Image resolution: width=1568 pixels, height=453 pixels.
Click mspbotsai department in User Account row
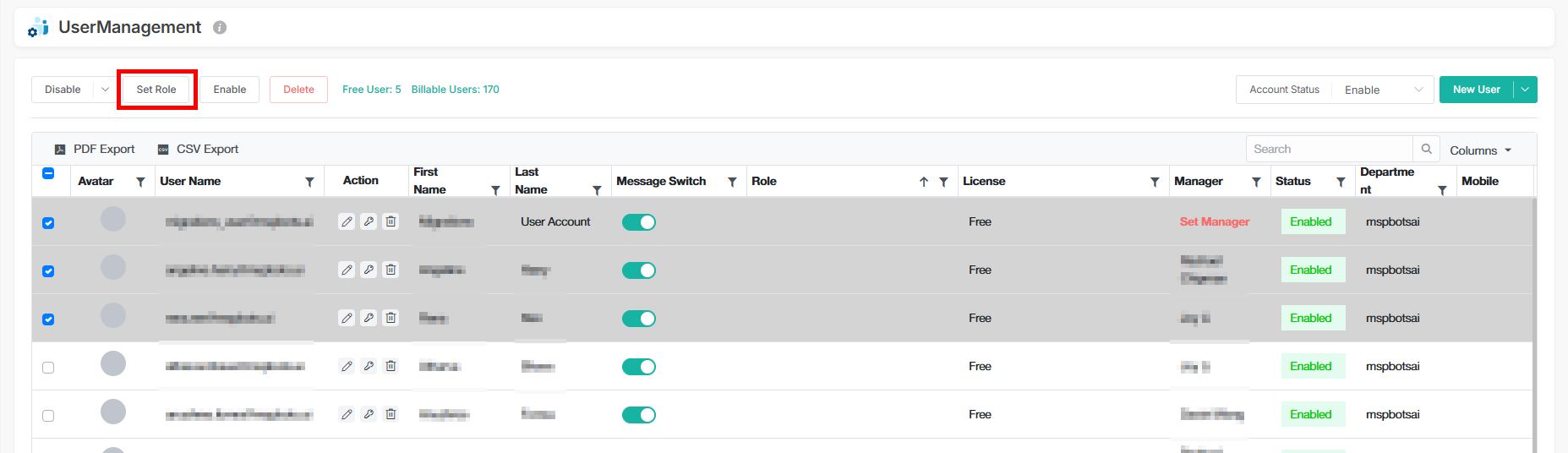(1393, 221)
